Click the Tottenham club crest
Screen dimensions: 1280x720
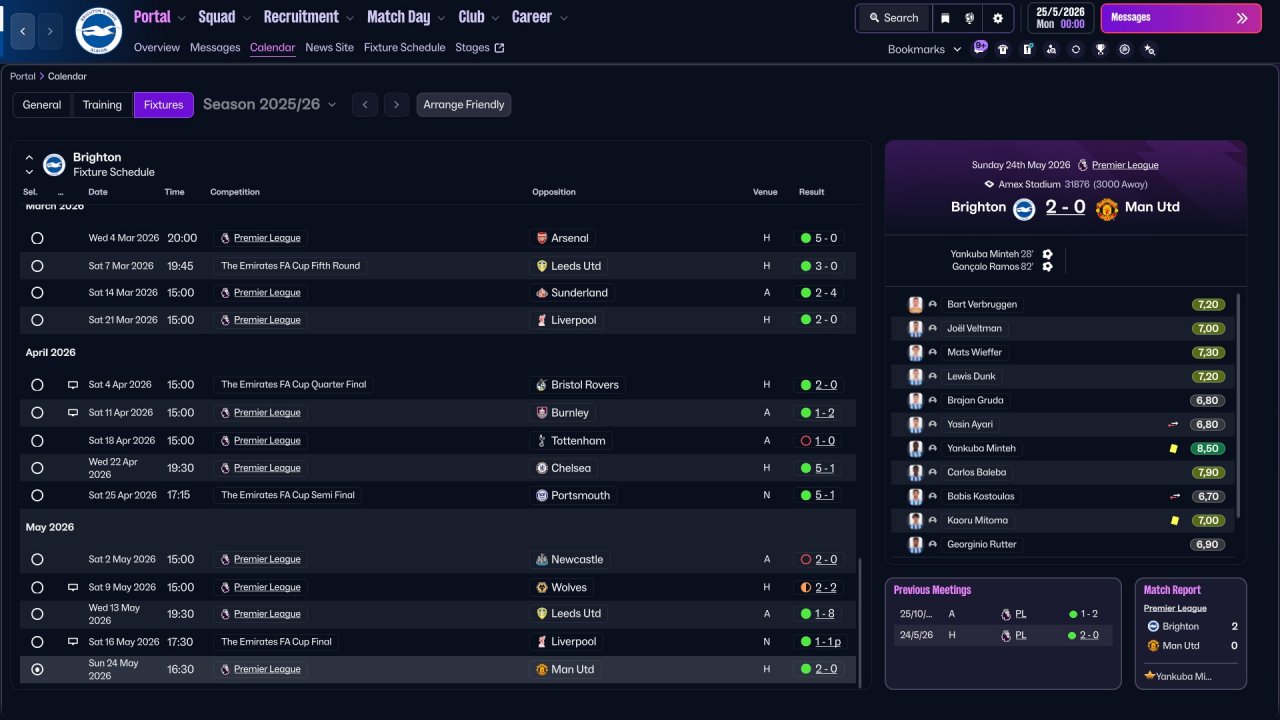(542, 440)
